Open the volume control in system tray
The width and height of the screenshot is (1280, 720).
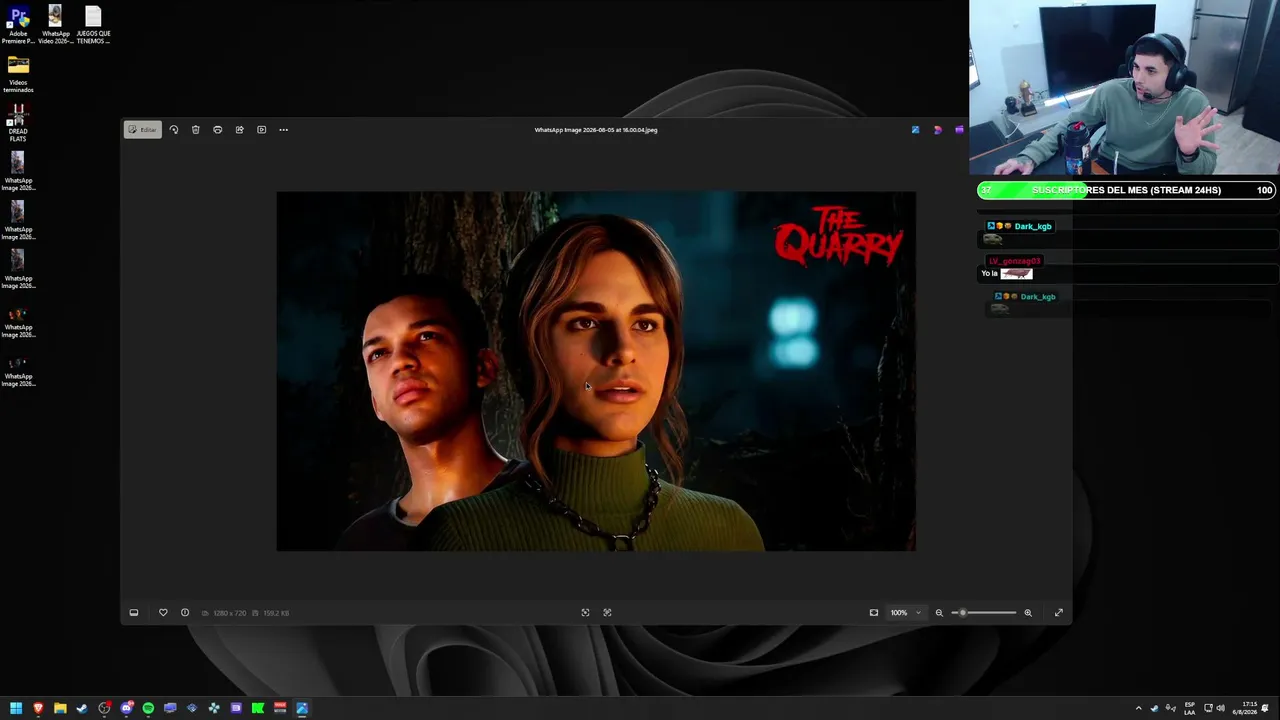click(x=1221, y=709)
